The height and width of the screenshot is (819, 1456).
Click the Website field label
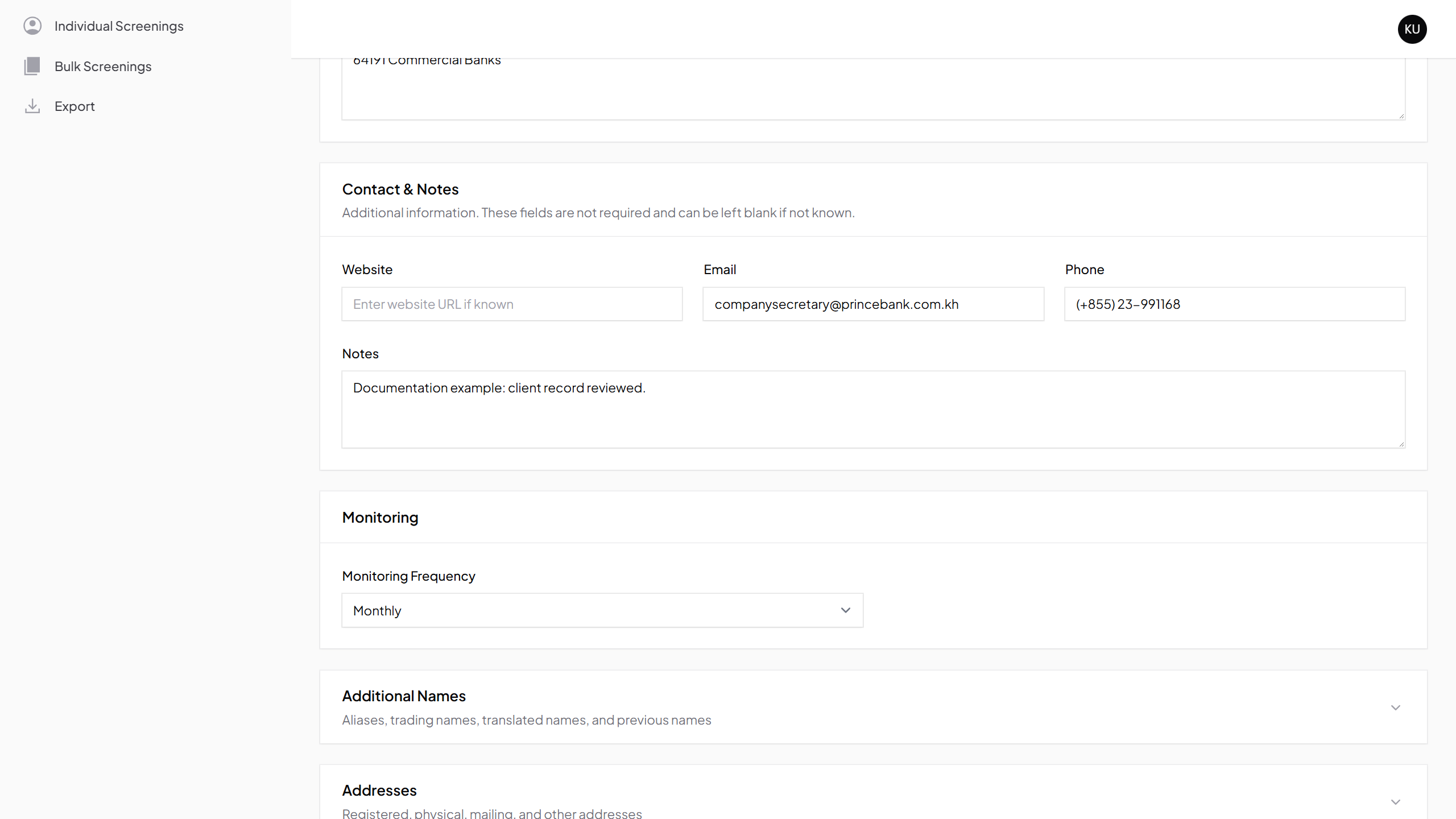[367, 270]
